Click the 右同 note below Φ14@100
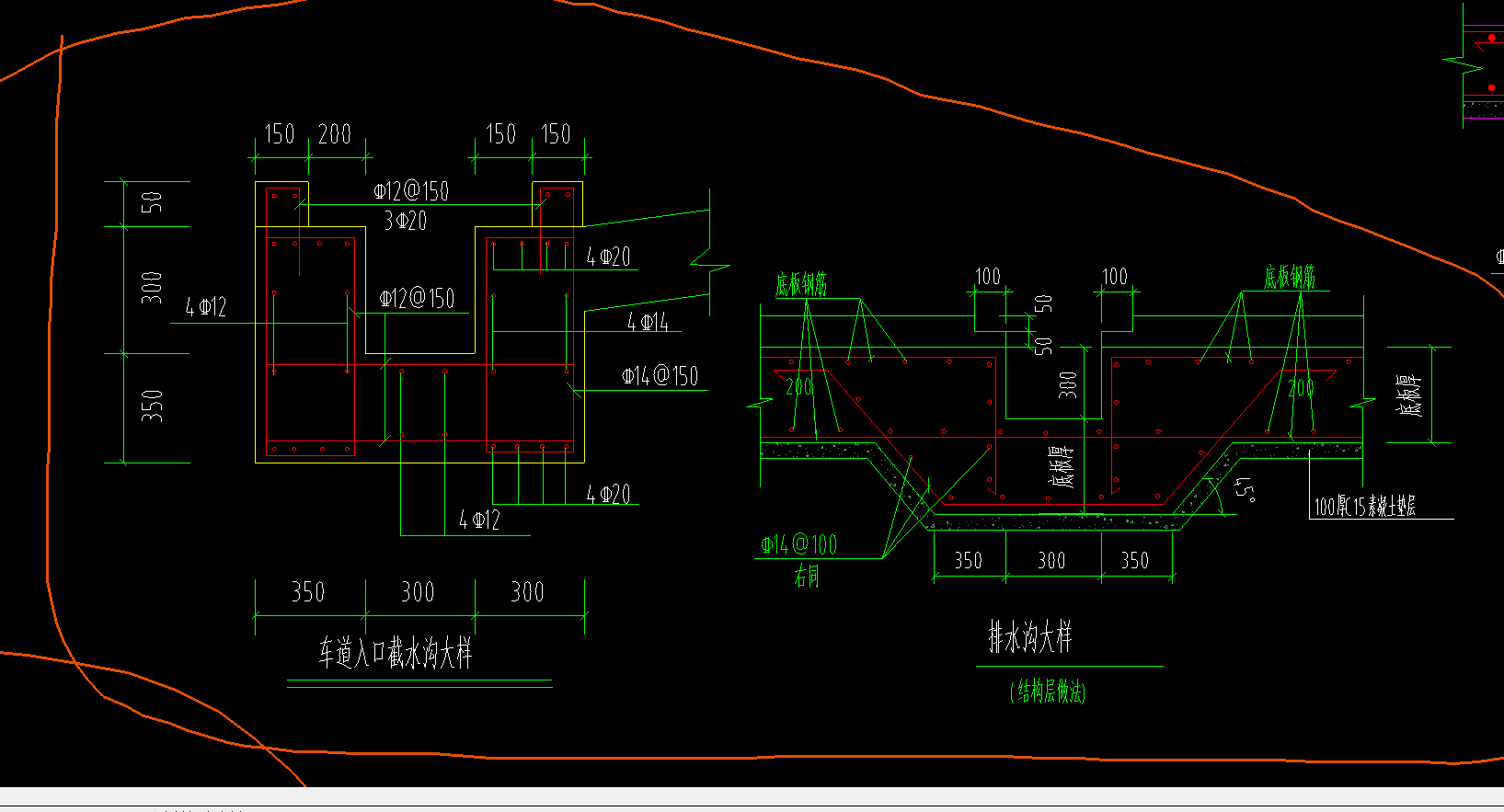This screenshot has height=812, width=1504. pos(807,578)
